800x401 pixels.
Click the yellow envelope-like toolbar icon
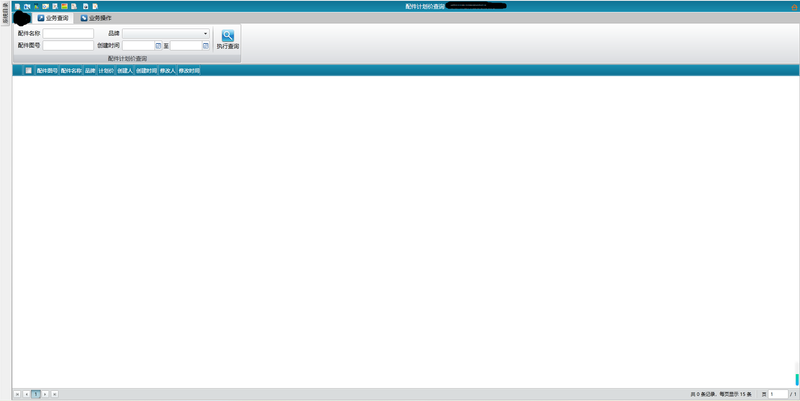tap(45, 7)
